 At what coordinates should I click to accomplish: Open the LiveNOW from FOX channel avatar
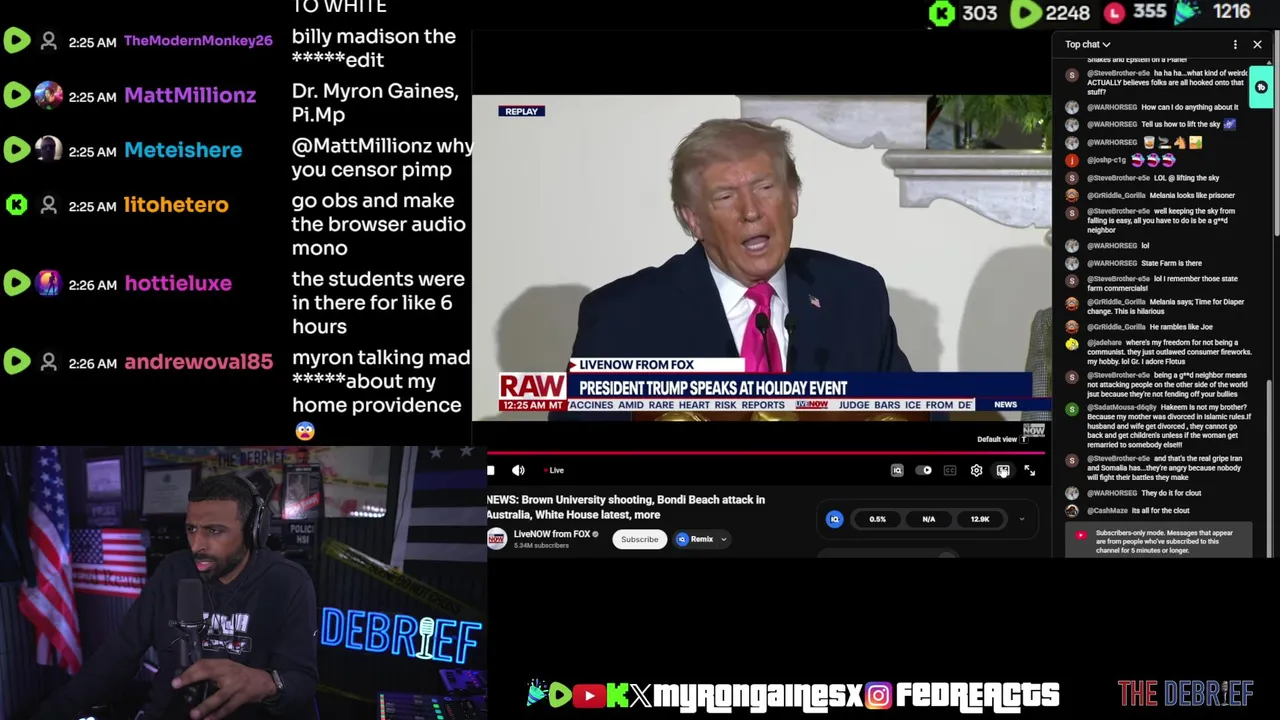pyautogui.click(x=497, y=539)
